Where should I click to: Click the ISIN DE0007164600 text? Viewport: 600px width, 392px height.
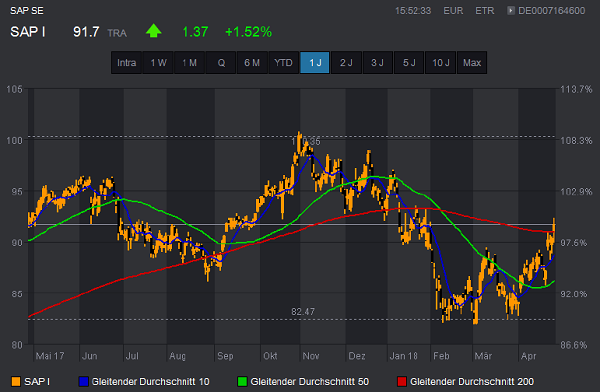[x=551, y=11]
